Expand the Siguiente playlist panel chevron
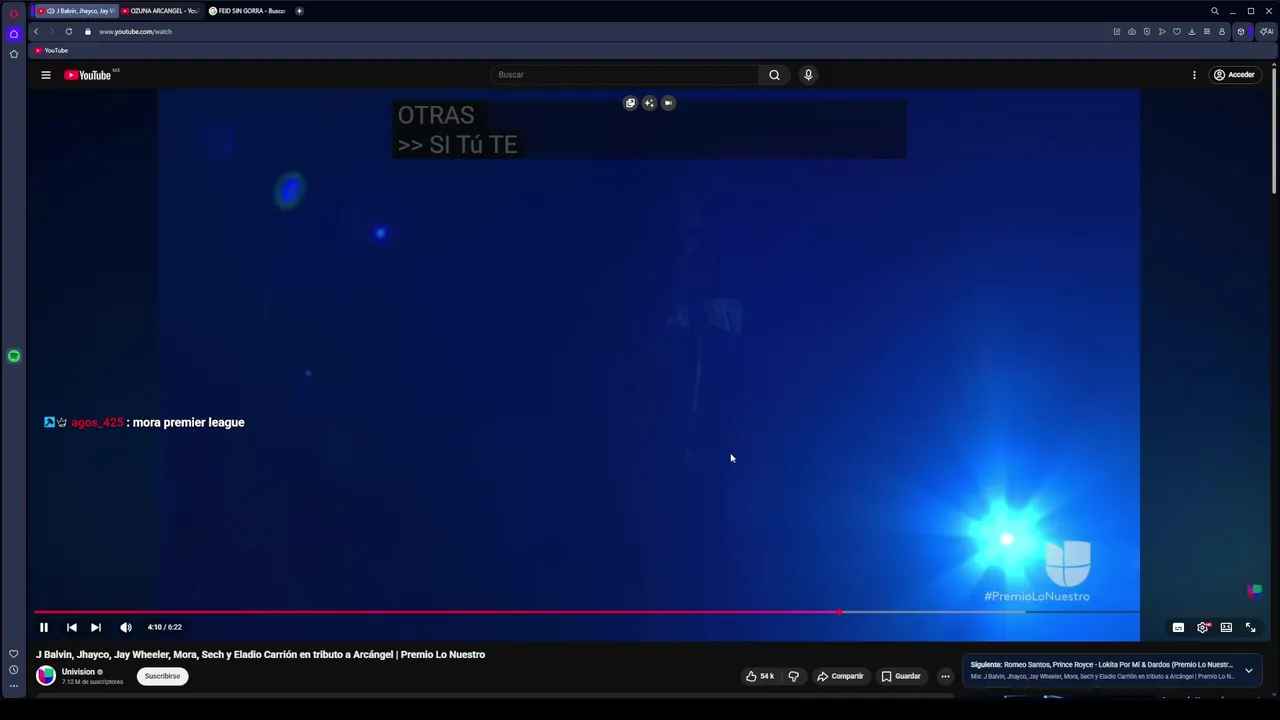The image size is (1280, 720). [x=1248, y=670]
